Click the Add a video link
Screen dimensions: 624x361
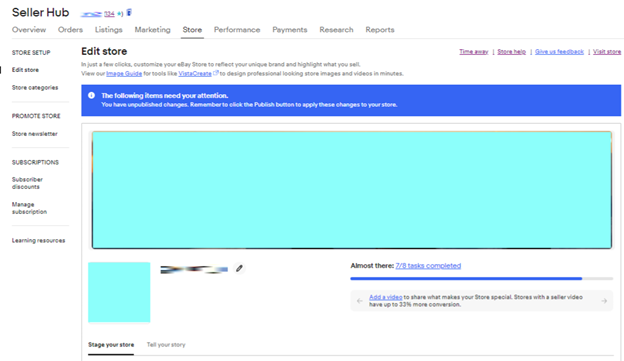(386, 297)
